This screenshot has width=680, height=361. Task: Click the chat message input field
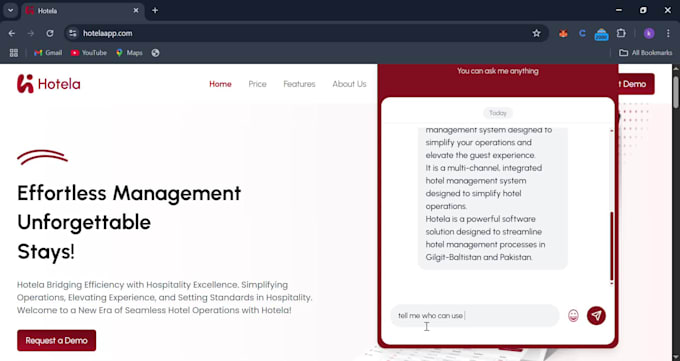click(474, 315)
